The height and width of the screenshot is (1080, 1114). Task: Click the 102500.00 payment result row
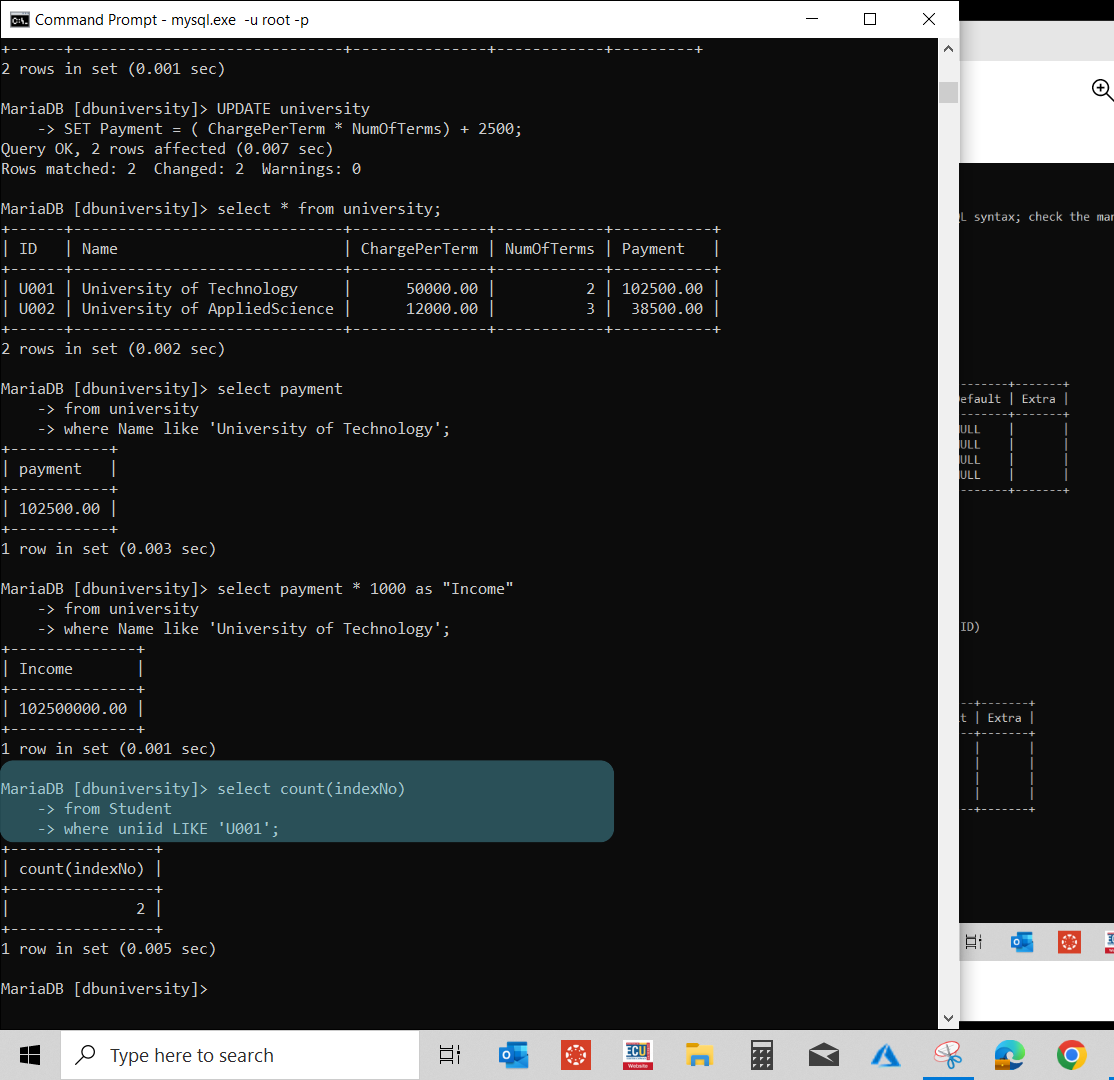coord(60,508)
